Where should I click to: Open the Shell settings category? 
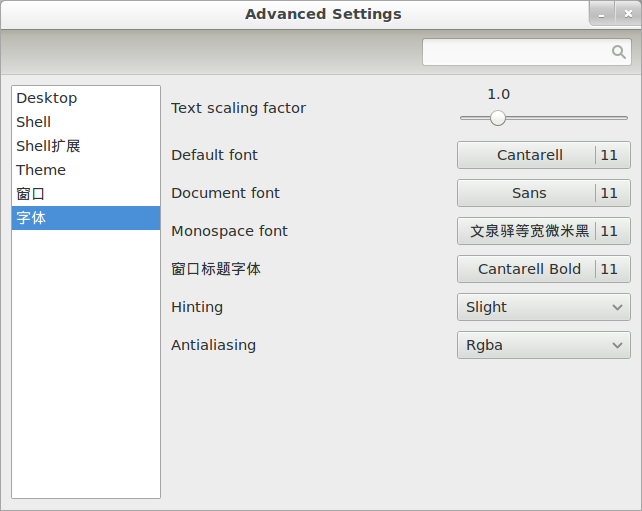(x=33, y=122)
